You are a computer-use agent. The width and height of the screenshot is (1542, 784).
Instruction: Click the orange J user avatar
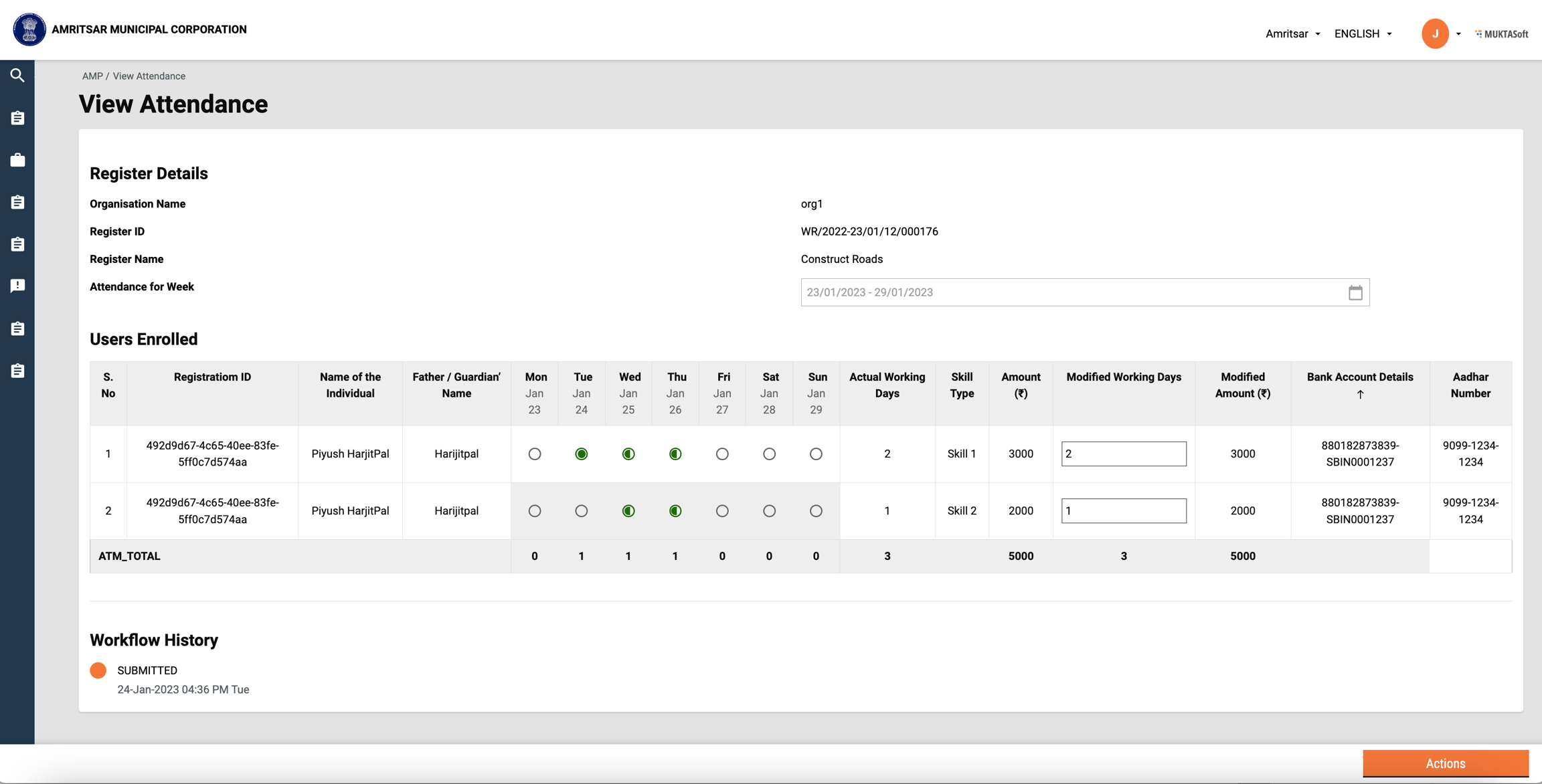tap(1435, 33)
